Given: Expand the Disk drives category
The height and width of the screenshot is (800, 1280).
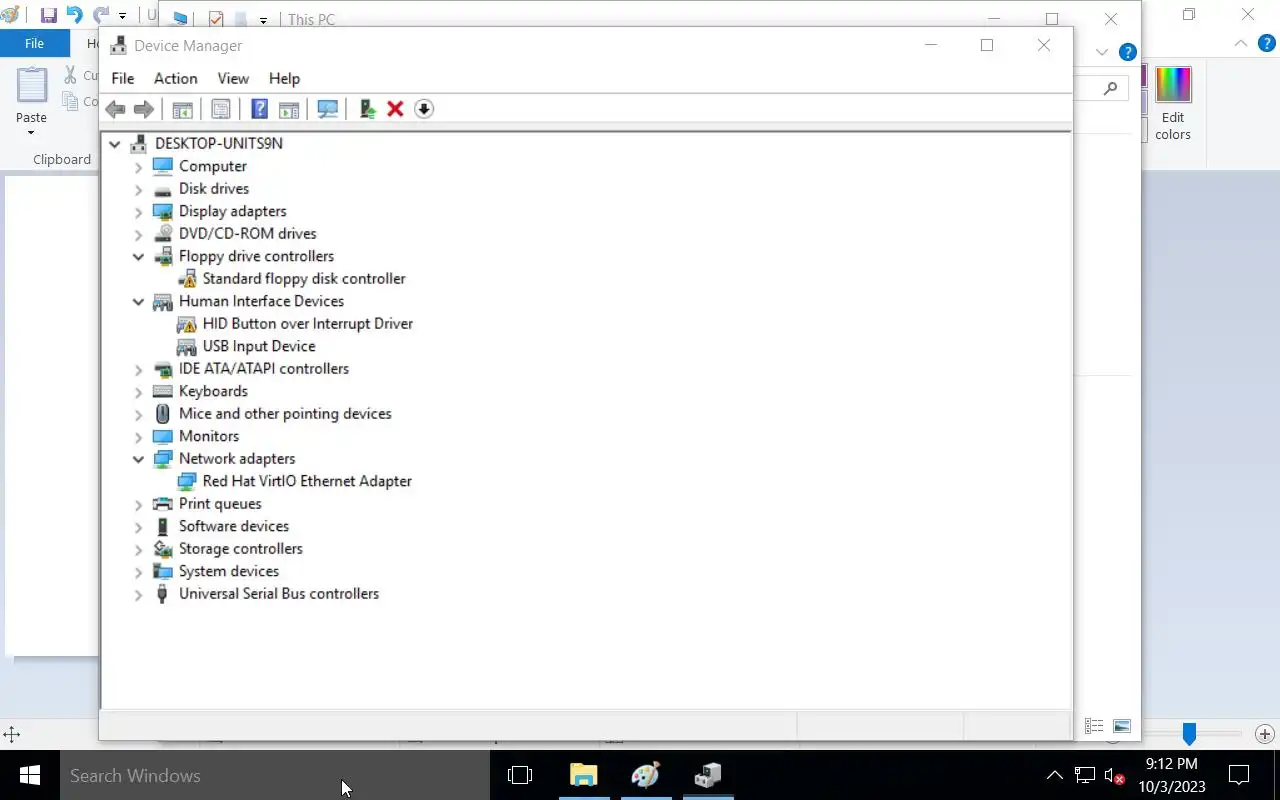Looking at the screenshot, I should tap(139, 189).
